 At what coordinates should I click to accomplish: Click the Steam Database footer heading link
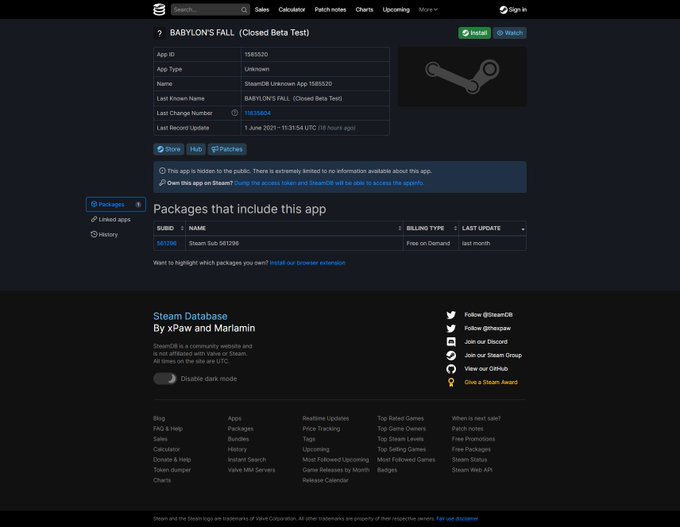click(190, 316)
